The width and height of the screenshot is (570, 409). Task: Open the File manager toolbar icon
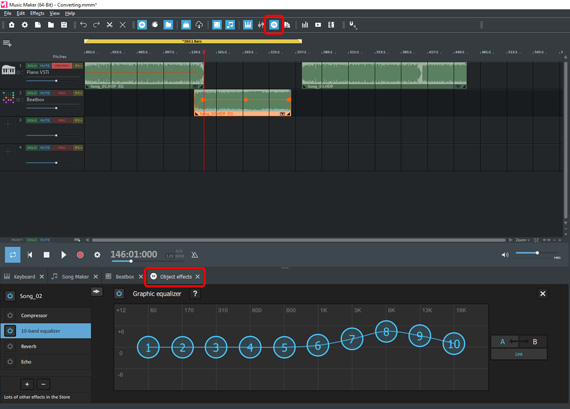tap(168, 25)
